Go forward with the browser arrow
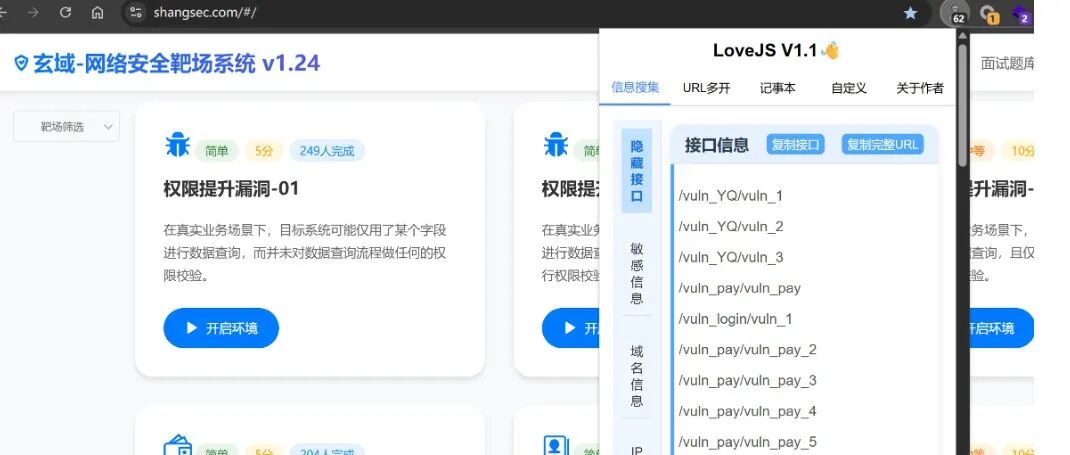 pyautogui.click(x=33, y=12)
